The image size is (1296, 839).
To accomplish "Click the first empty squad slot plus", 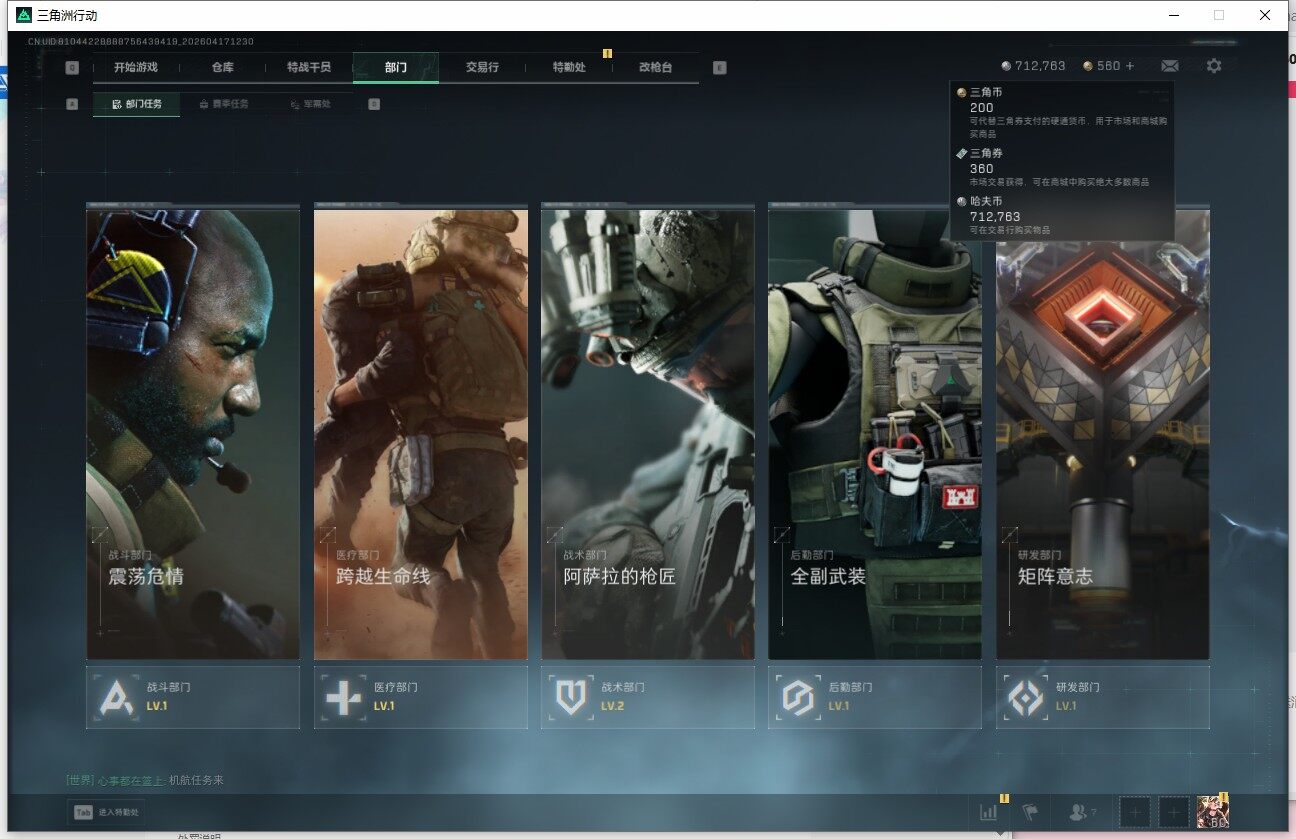I will tap(1134, 813).
